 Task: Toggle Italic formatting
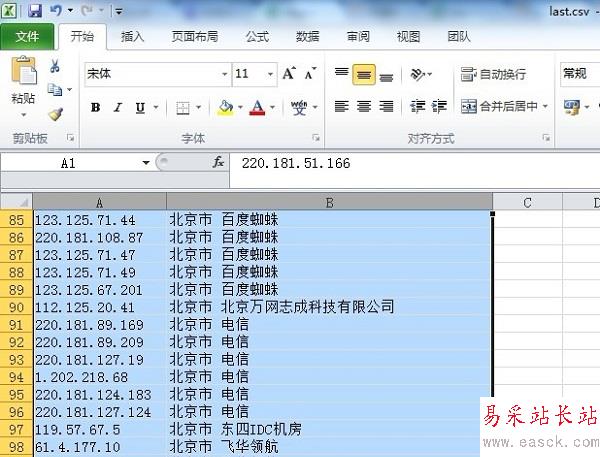pos(118,108)
